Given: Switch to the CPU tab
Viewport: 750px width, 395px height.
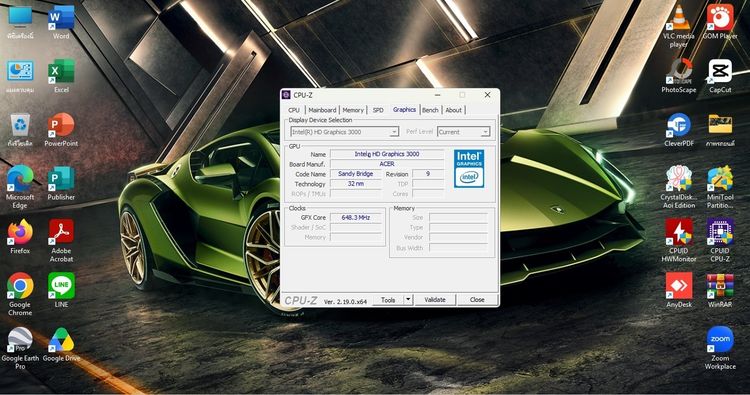Looking at the screenshot, I should point(294,110).
